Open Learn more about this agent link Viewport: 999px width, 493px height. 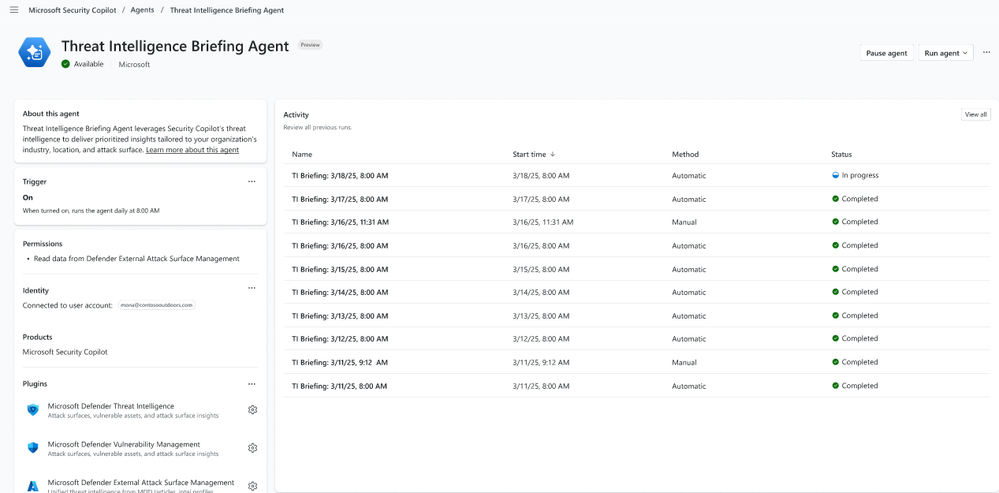(192, 150)
